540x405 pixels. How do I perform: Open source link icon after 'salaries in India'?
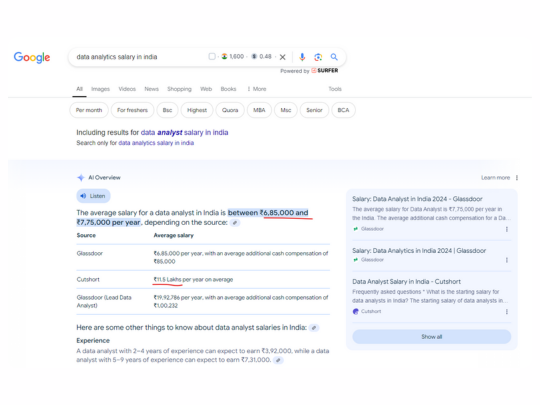314,328
